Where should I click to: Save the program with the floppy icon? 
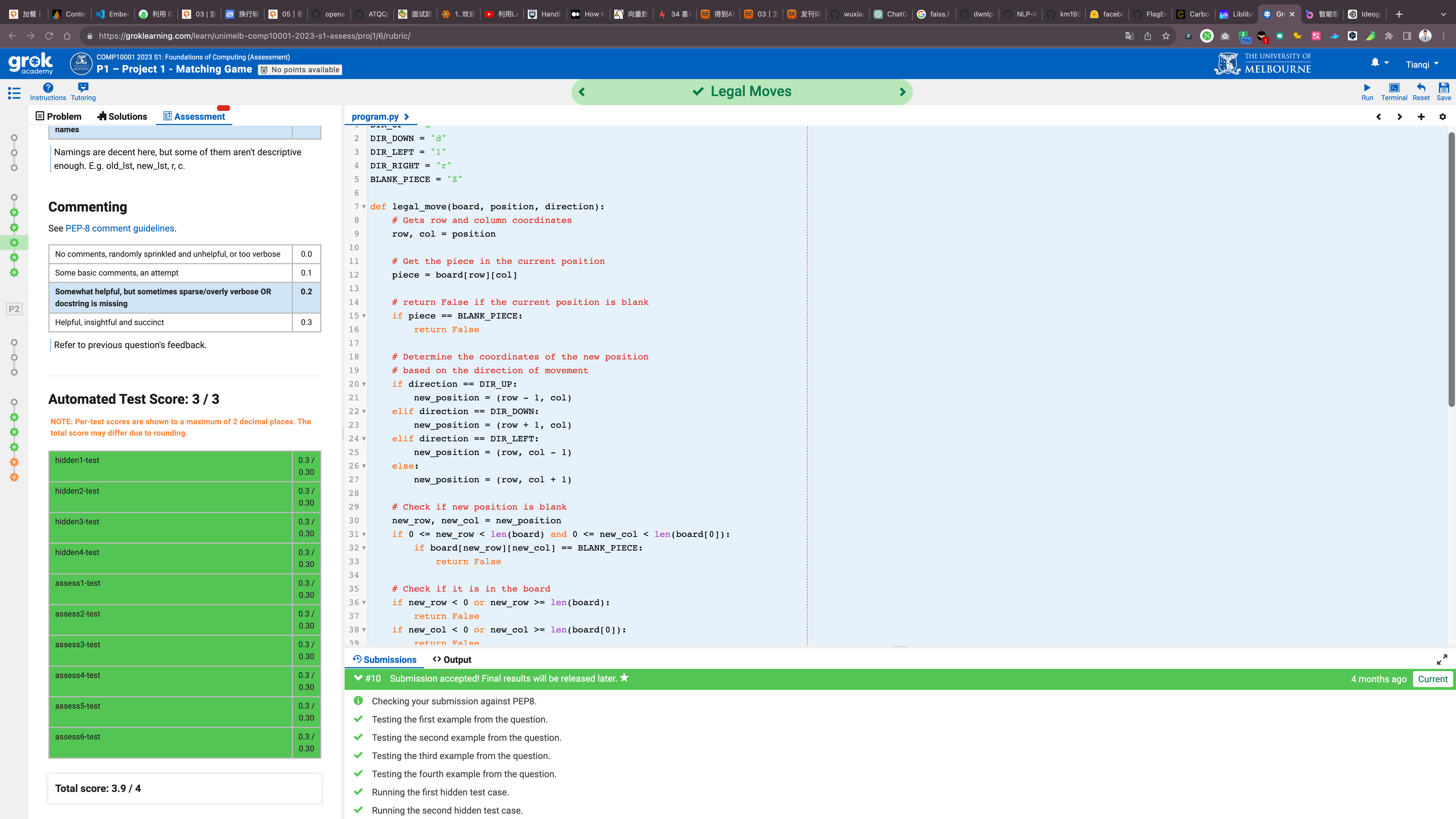tap(1443, 88)
